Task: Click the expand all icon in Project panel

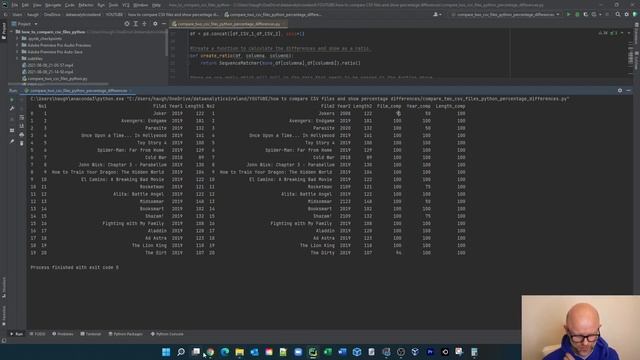Action: 136,24
